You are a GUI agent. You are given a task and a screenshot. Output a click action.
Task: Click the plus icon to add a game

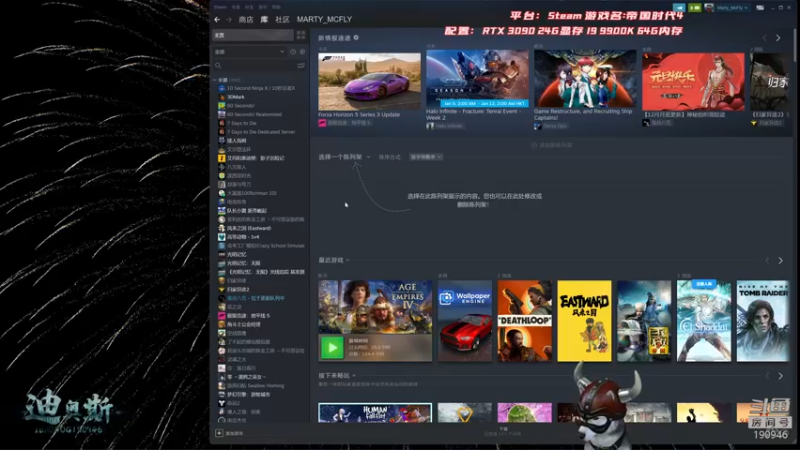(219, 433)
